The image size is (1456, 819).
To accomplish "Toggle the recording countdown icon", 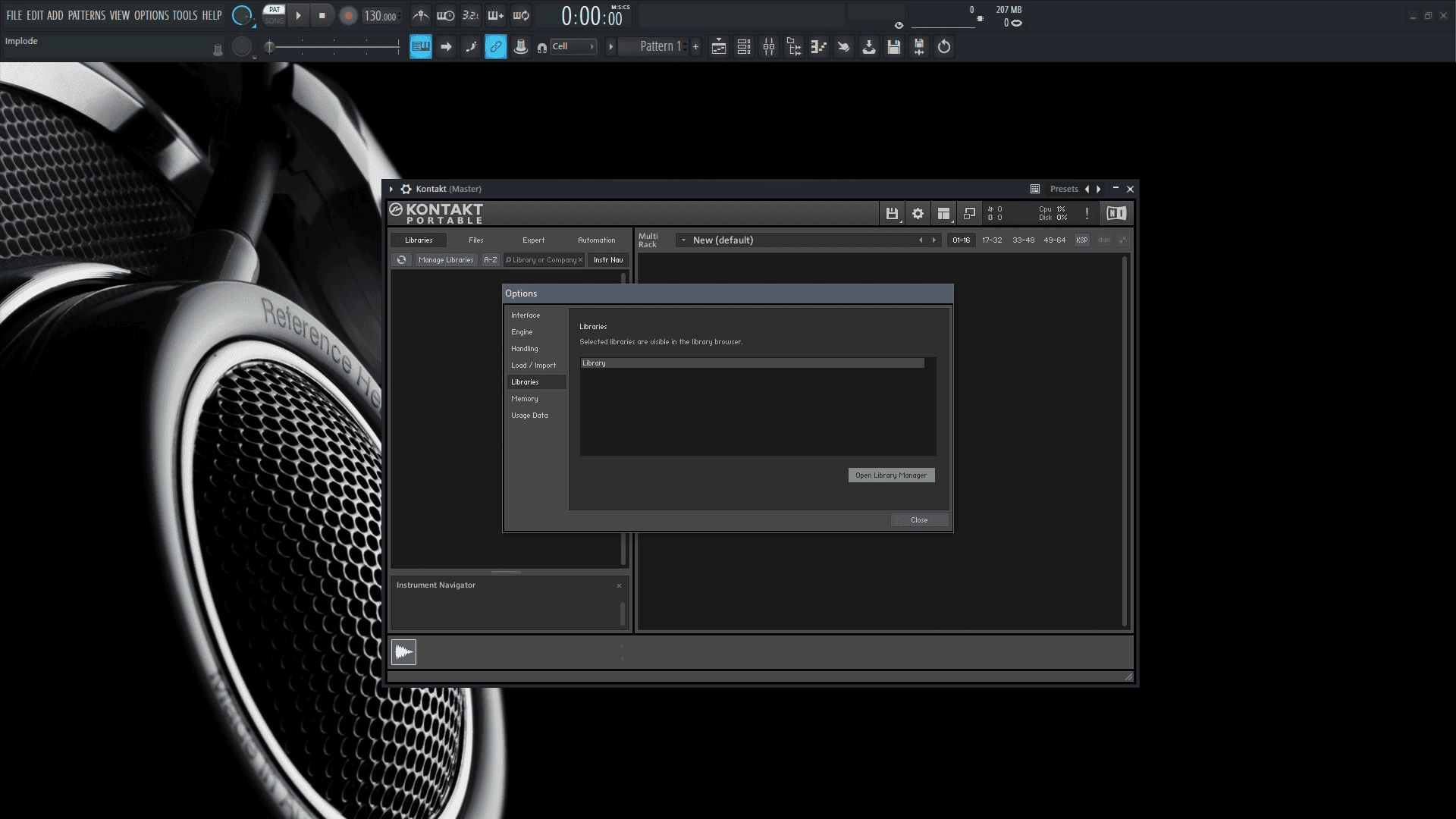I will 470,15.
